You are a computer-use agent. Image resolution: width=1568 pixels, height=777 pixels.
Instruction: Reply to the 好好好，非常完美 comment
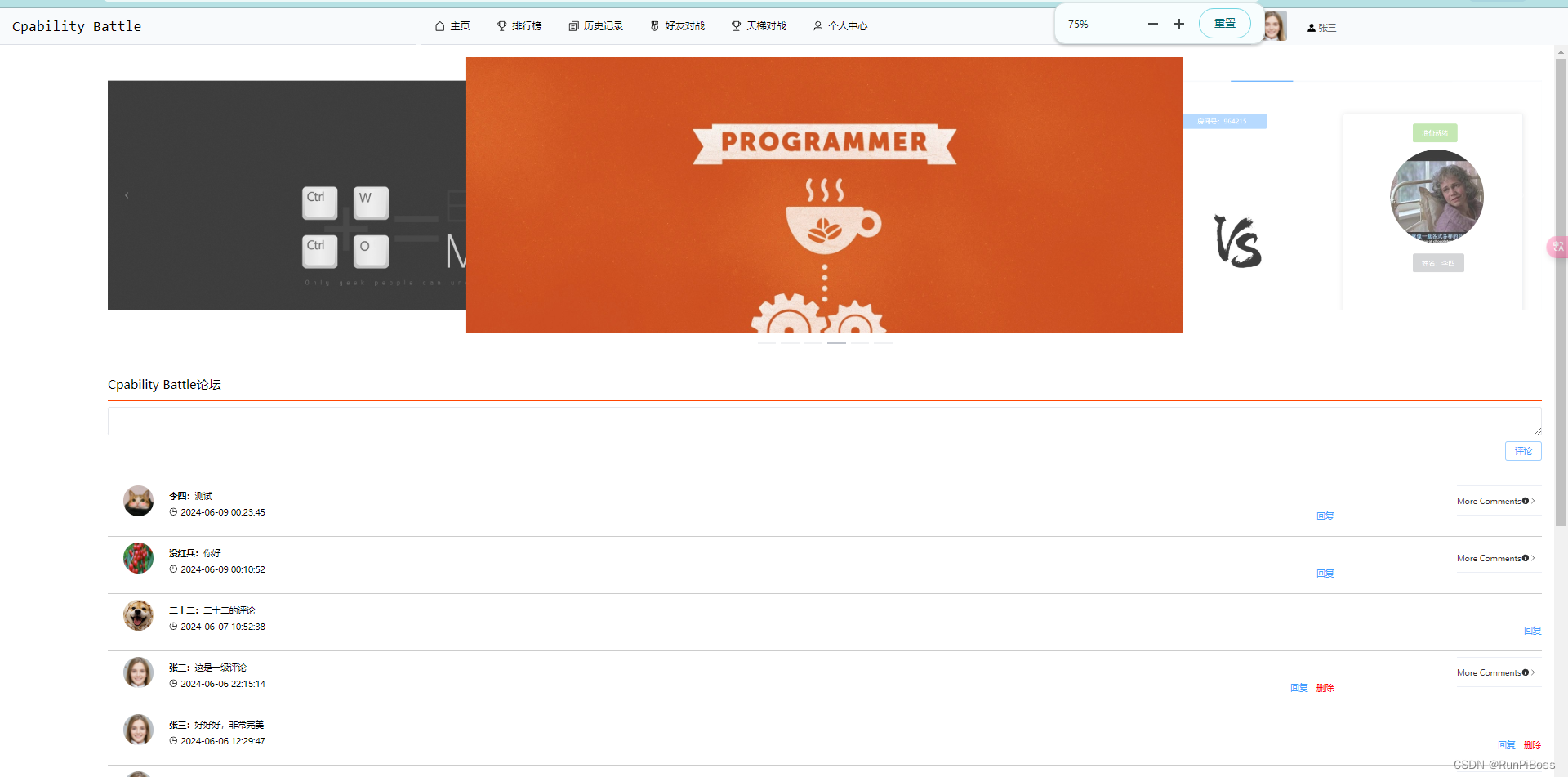1507,745
